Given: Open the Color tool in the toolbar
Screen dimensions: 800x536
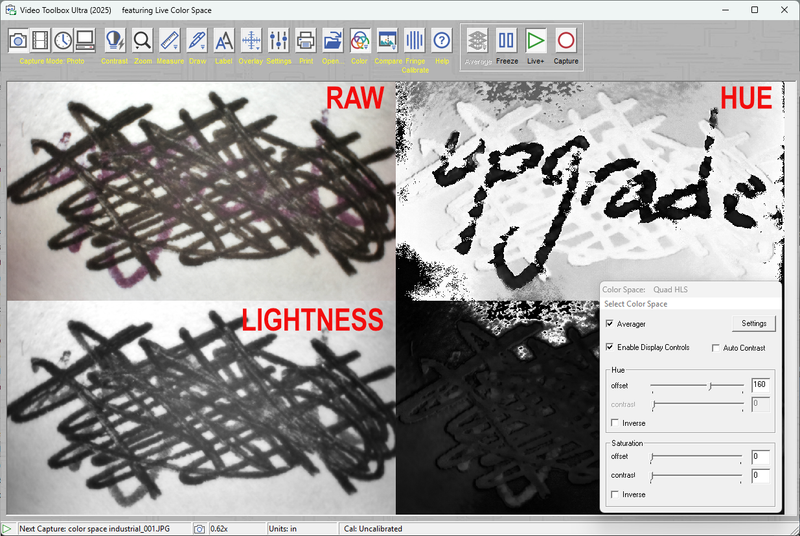Looking at the screenshot, I should click(x=360, y=41).
